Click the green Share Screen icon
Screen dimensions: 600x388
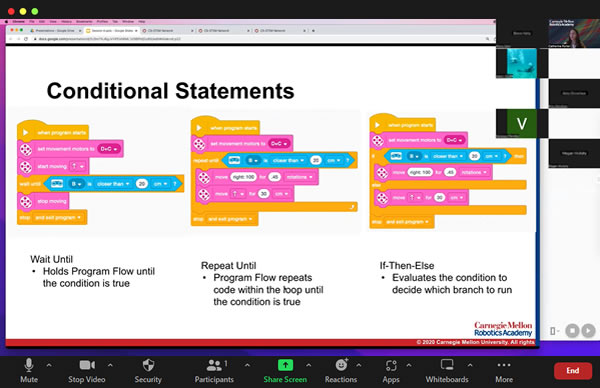click(285, 365)
